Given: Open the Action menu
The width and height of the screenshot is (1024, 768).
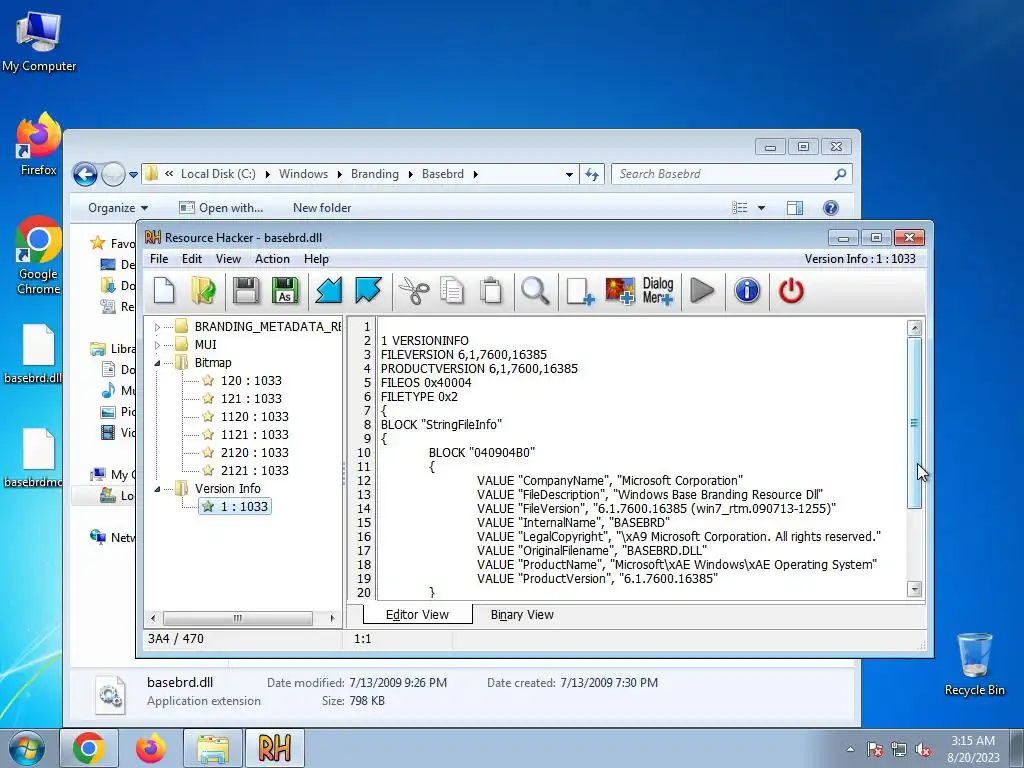Looking at the screenshot, I should [272, 259].
